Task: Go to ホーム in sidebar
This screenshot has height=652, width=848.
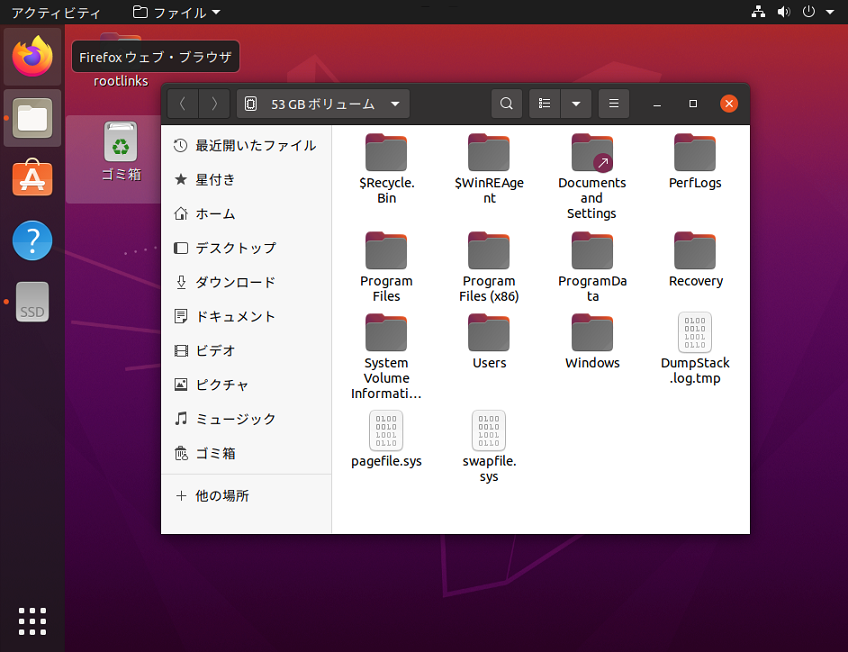Action: coord(246,214)
